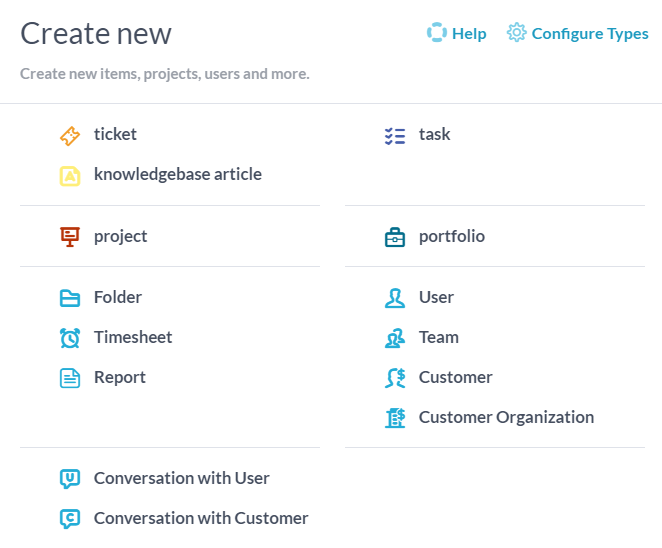The width and height of the screenshot is (662, 548).
Task: Create a new Folder
Action: (x=118, y=297)
